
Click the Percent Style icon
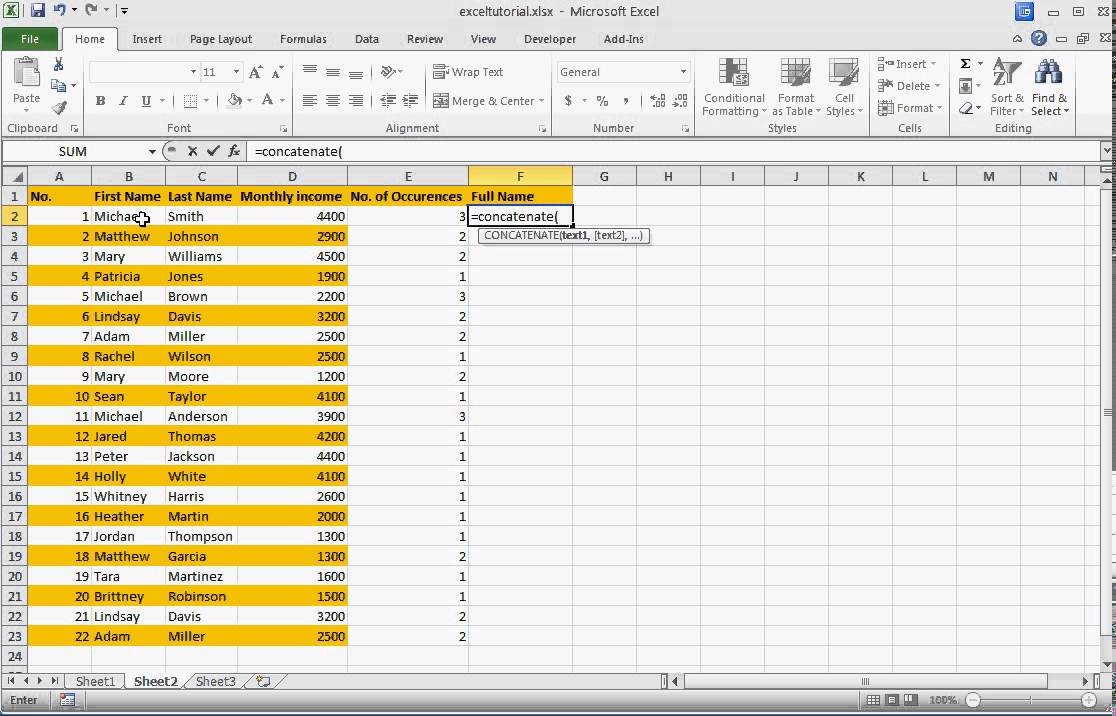(602, 101)
